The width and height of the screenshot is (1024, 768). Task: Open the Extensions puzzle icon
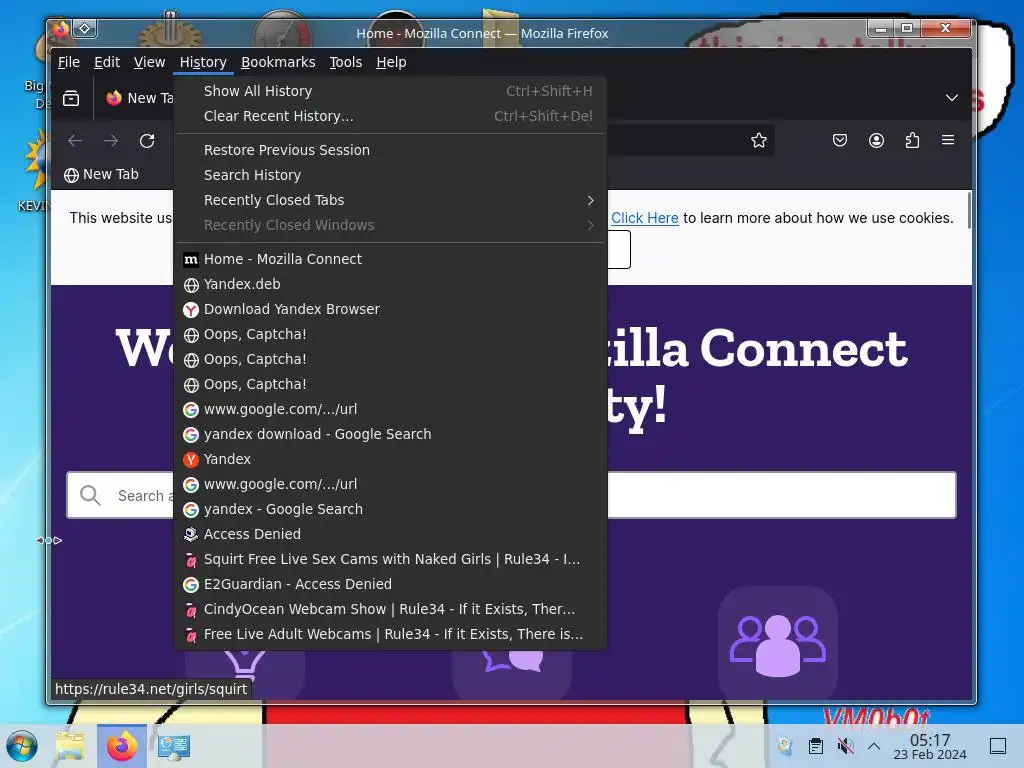pos(912,140)
